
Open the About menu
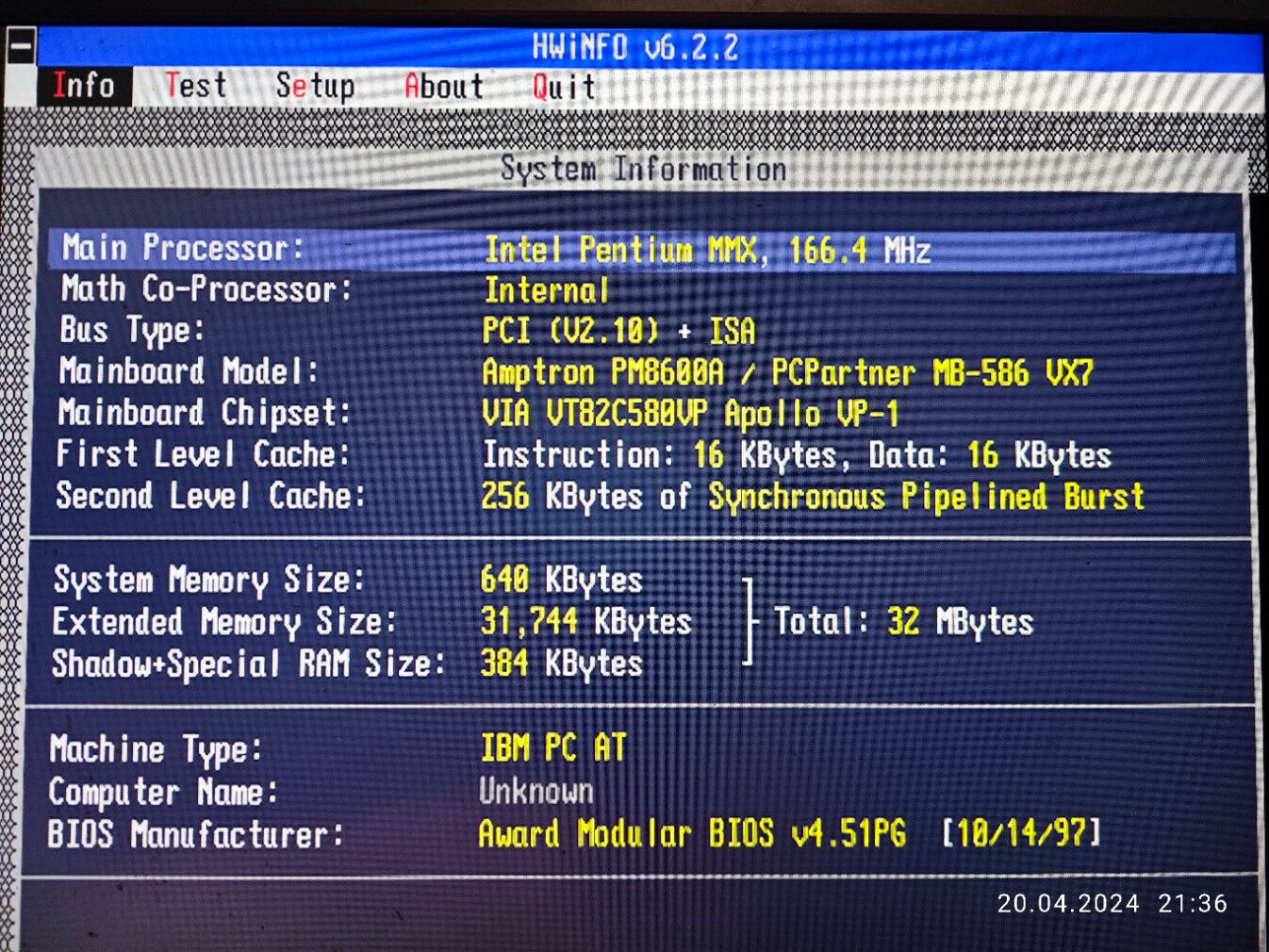coord(443,87)
